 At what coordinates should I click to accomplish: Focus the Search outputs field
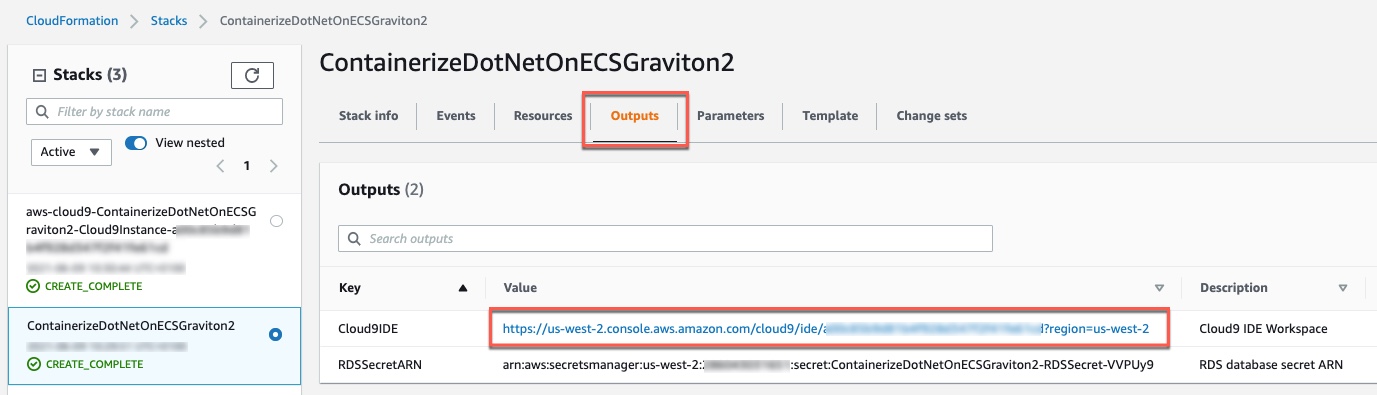pos(665,238)
